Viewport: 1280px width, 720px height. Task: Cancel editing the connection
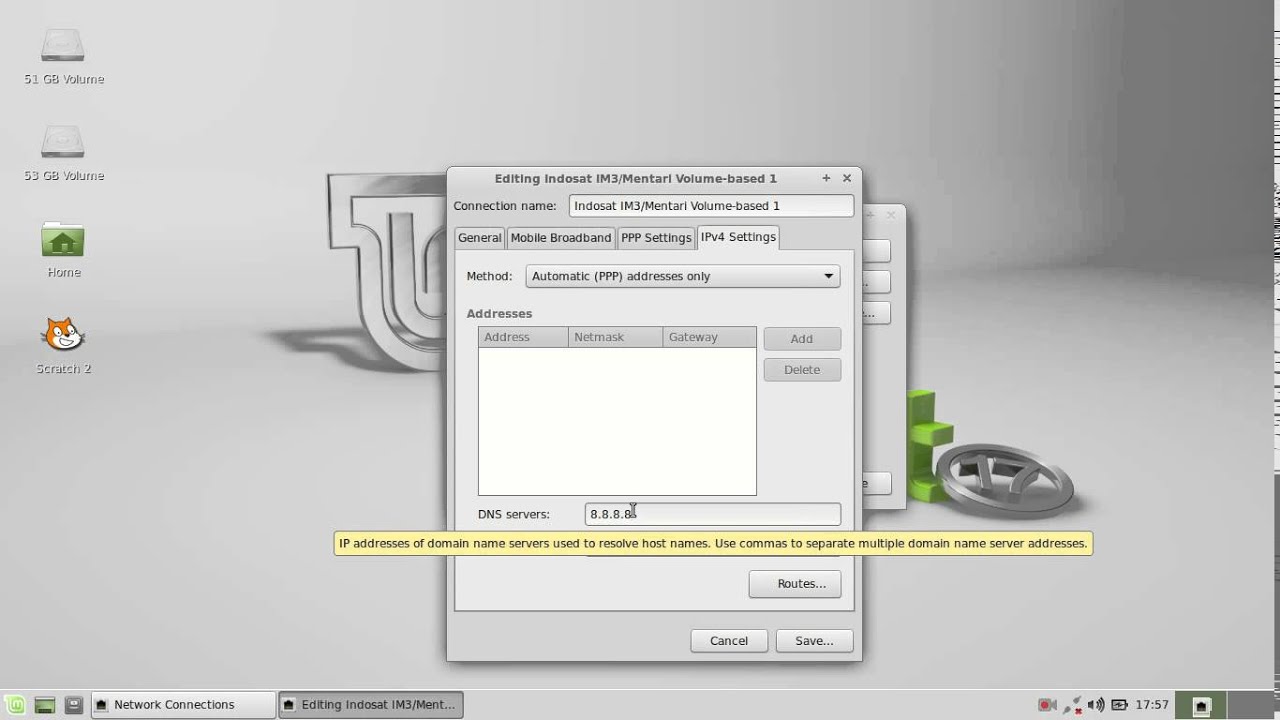click(x=729, y=641)
